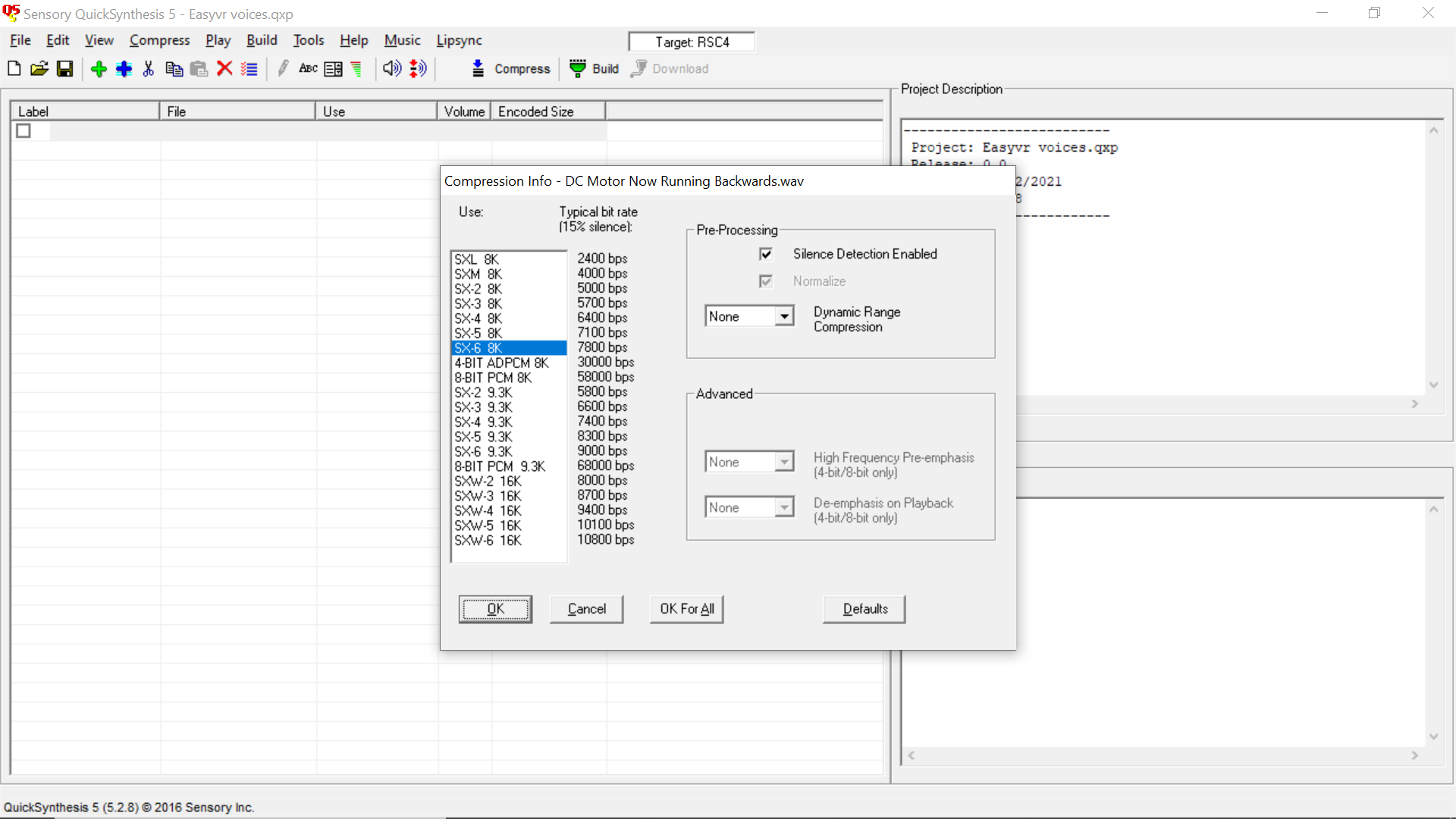The image size is (1456, 819).
Task: Open the Compress menu
Action: tap(159, 40)
